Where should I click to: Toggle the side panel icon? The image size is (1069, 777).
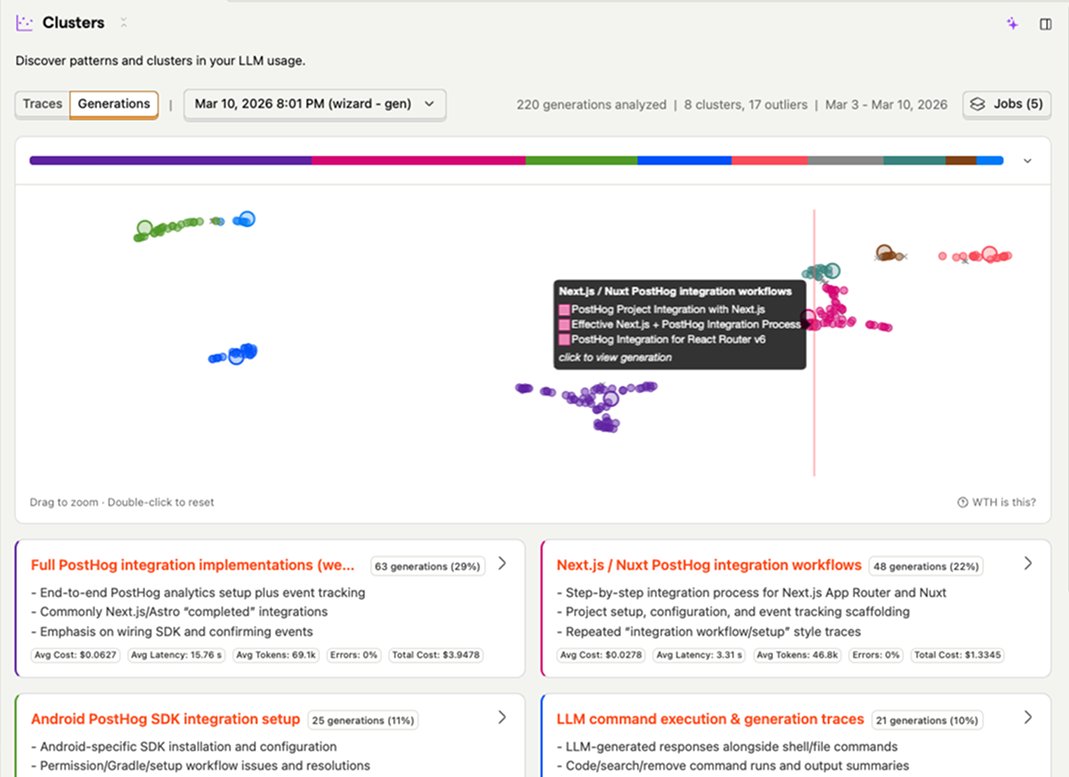[x=1045, y=25]
